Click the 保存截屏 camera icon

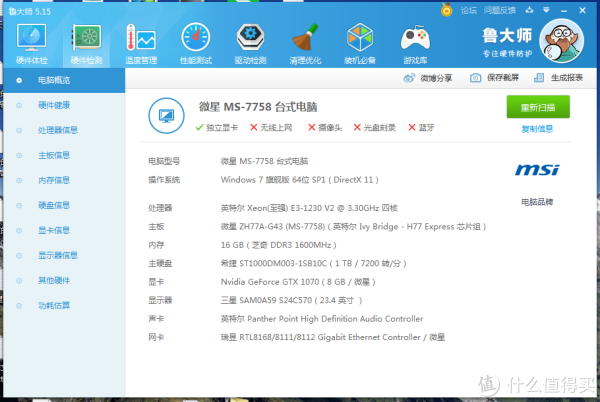click(x=475, y=78)
